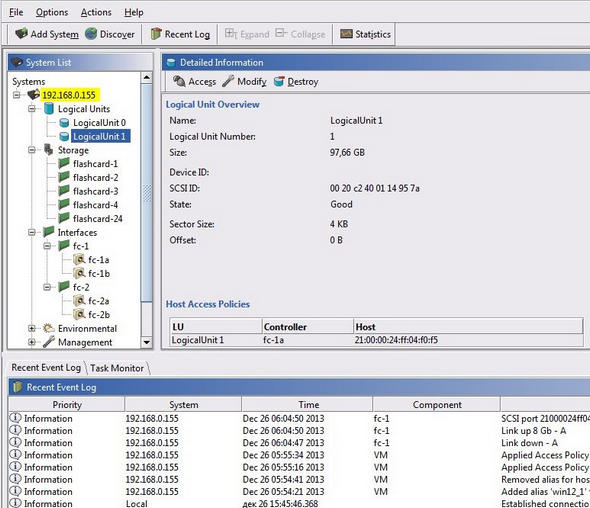Collapse the Storage node

pos(32,150)
